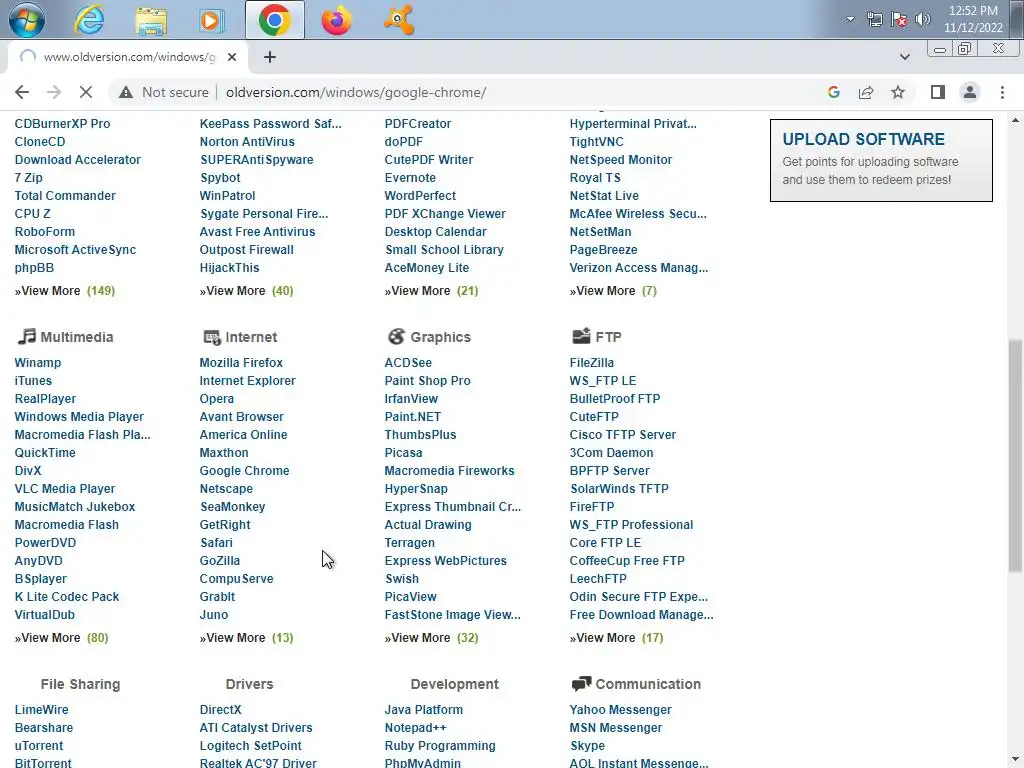Launch Firefox from the taskbar
Screen dimensions: 1024x768
tap(336, 20)
